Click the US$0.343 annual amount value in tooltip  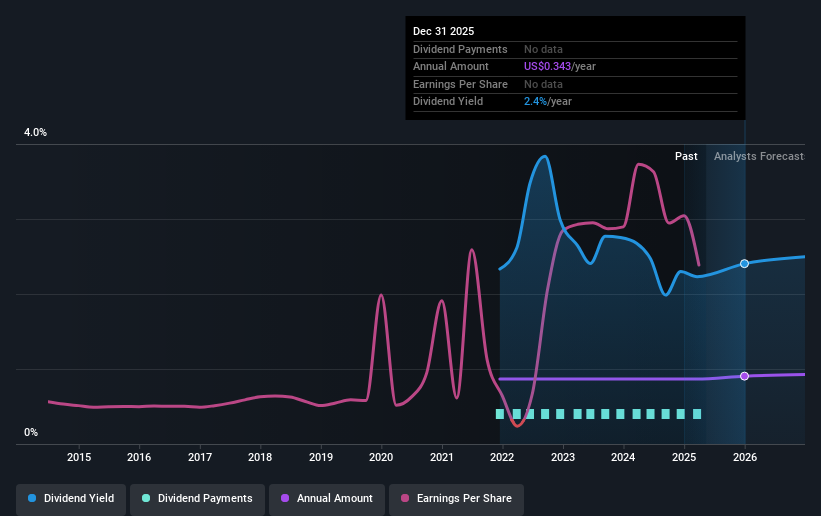tap(547, 67)
